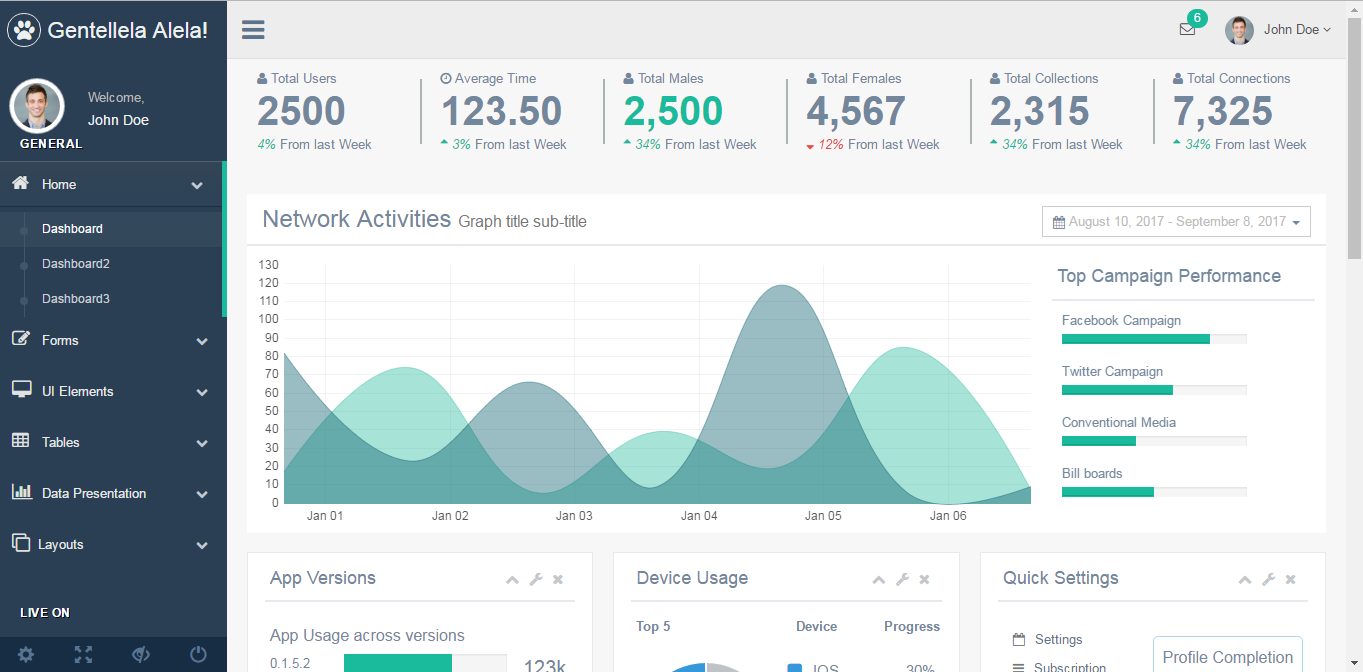Click the Total Users value 2500
This screenshot has width=1363, height=672.
(301, 111)
